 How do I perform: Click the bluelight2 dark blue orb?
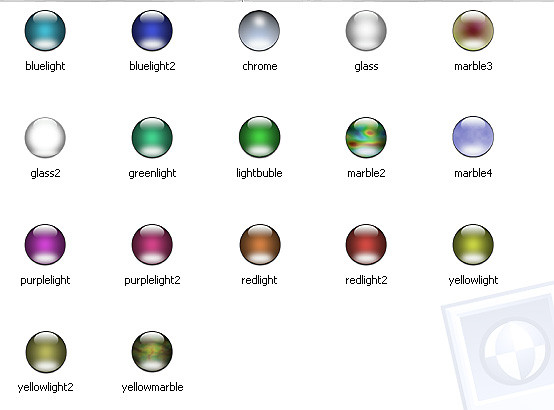[152, 30]
